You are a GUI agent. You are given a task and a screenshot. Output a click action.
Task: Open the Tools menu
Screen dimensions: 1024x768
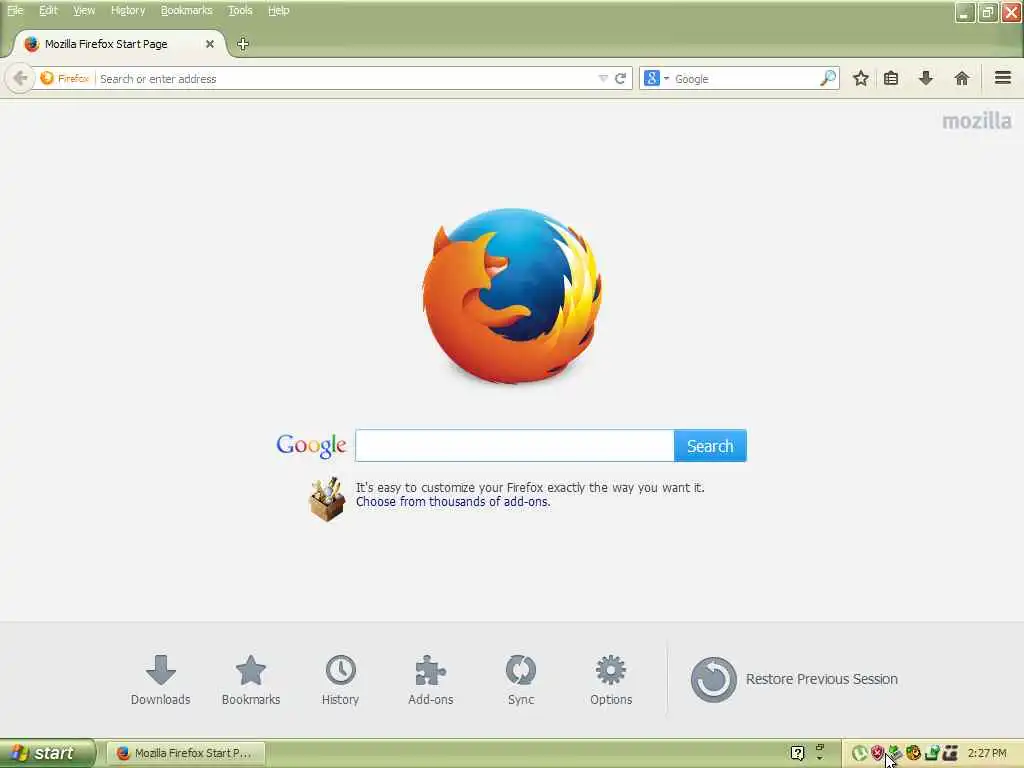pos(240,10)
